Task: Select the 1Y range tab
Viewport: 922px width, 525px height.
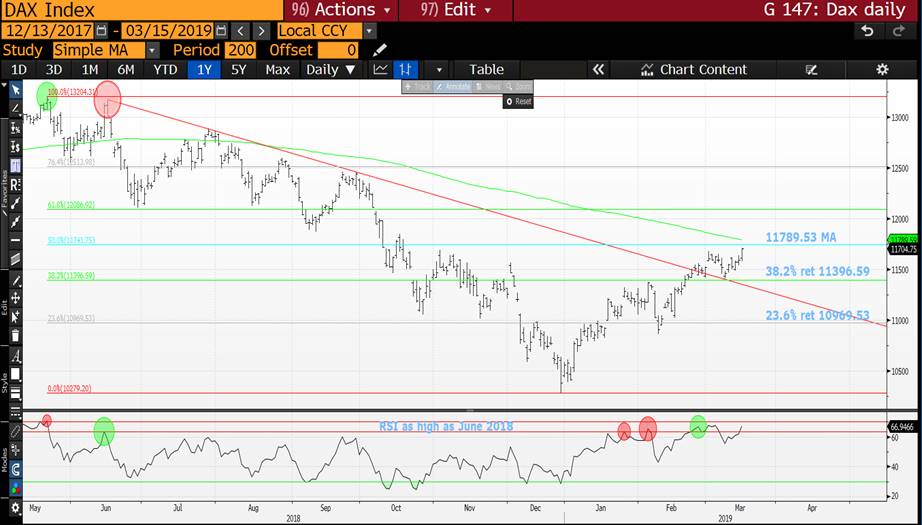Action: (203, 69)
